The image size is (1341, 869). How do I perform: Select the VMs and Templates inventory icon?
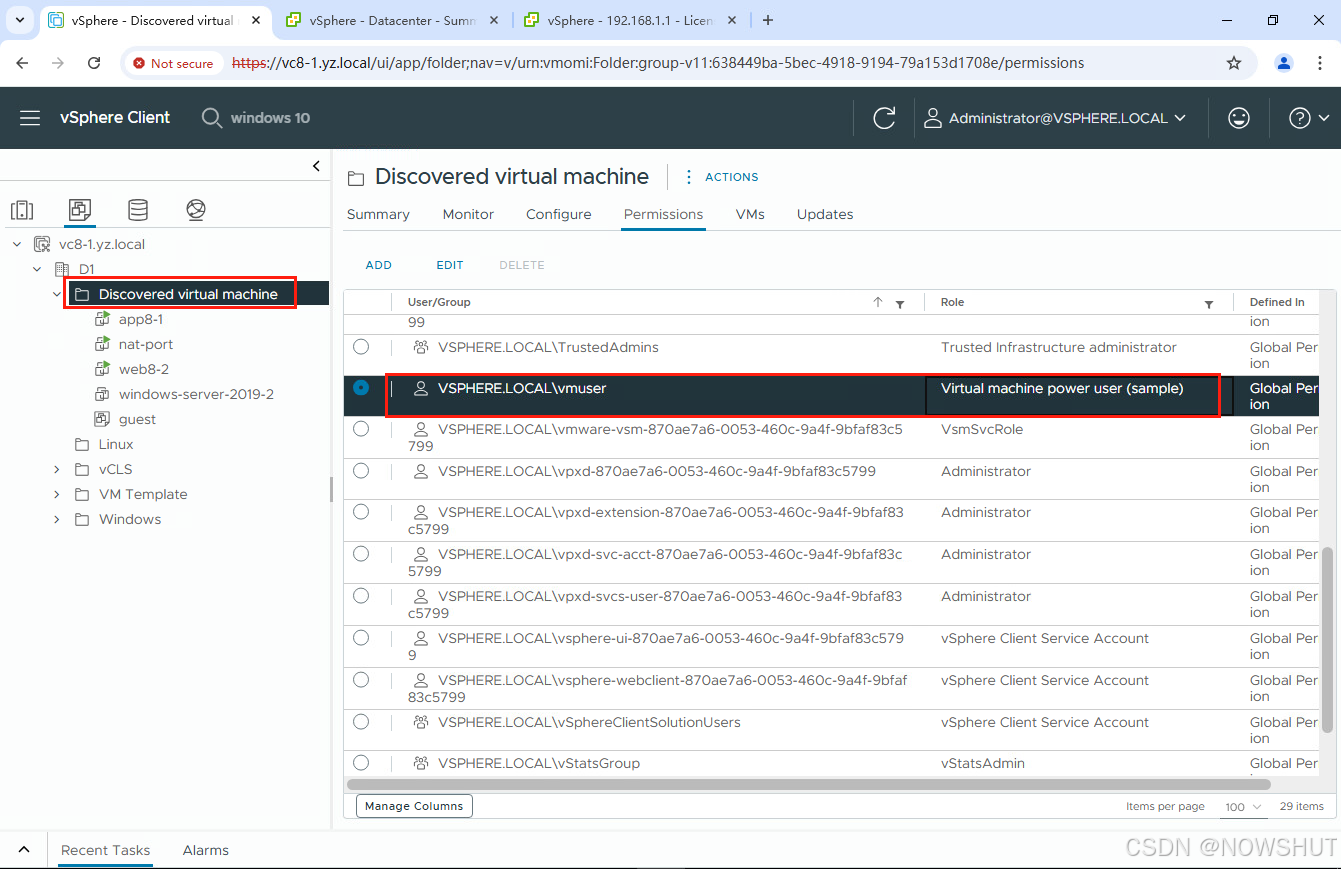[x=80, y=210]
